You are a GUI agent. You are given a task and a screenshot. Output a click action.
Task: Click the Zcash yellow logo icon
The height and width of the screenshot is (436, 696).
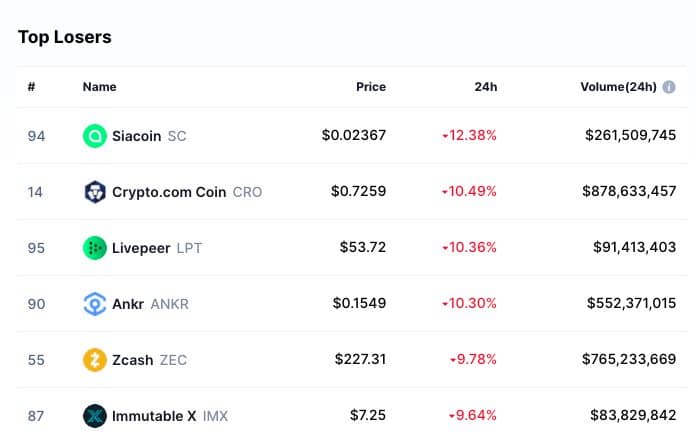click(95, 360)
